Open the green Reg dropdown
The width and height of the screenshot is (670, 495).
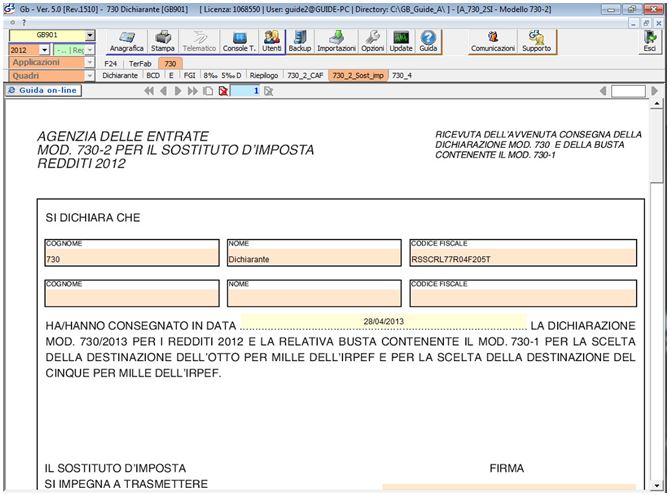90,50
